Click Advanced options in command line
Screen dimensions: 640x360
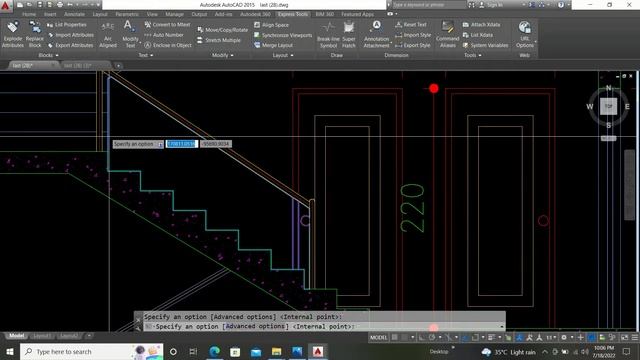[x=256, y=327]
